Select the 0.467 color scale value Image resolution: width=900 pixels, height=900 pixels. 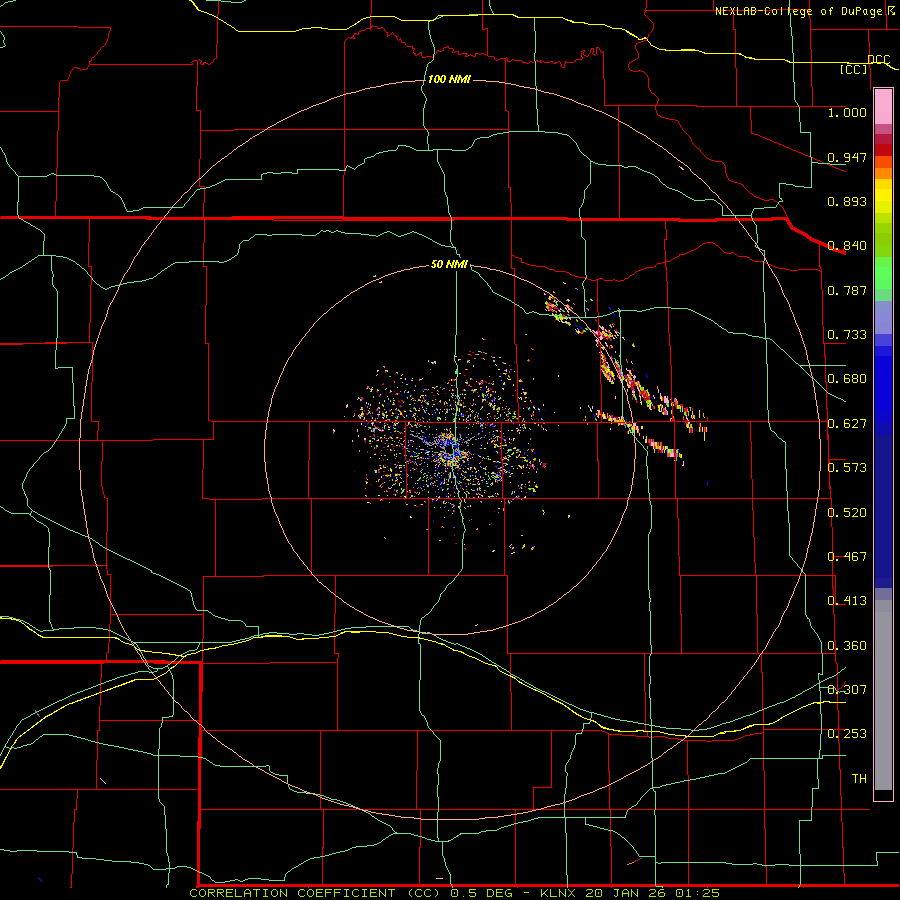click(847, 557)
